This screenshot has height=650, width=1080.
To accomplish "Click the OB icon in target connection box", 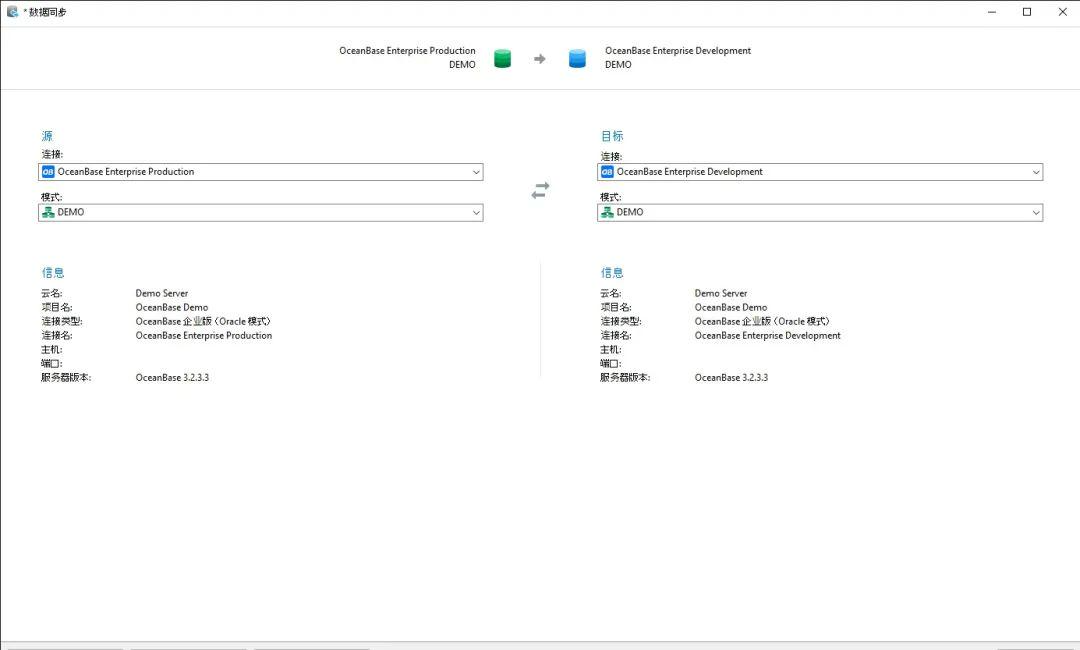I will click(607, 172).
